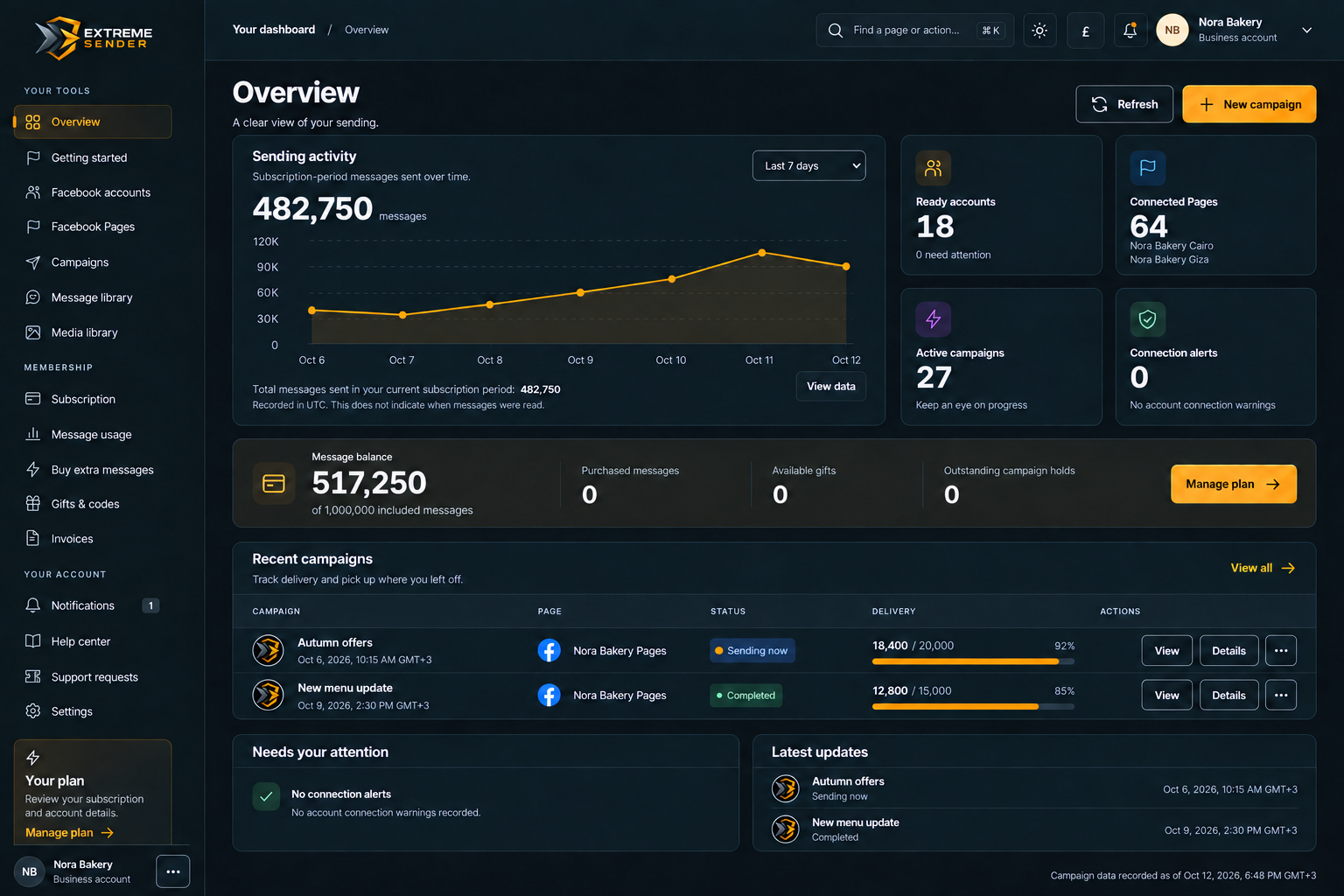Click the Active campaigns lightning icon
This screenshot has width=1344, height=896.
(934, 319)
